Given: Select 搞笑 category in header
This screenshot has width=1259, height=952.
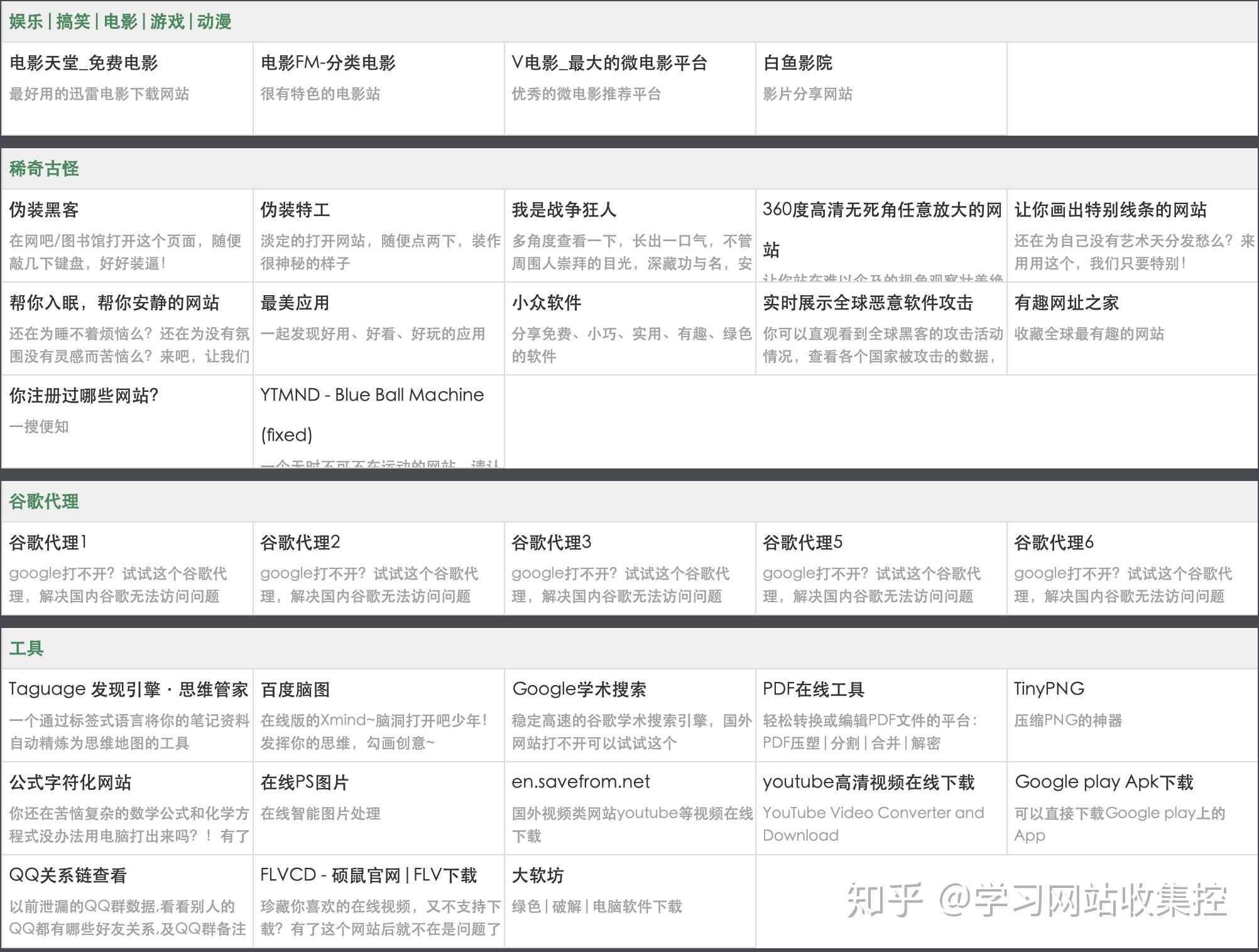Looking at the screenshot, I should point(73,21).
